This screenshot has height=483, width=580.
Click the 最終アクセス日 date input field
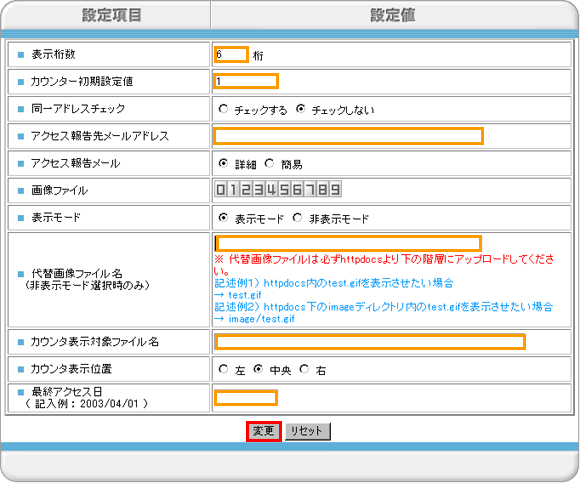246,398
